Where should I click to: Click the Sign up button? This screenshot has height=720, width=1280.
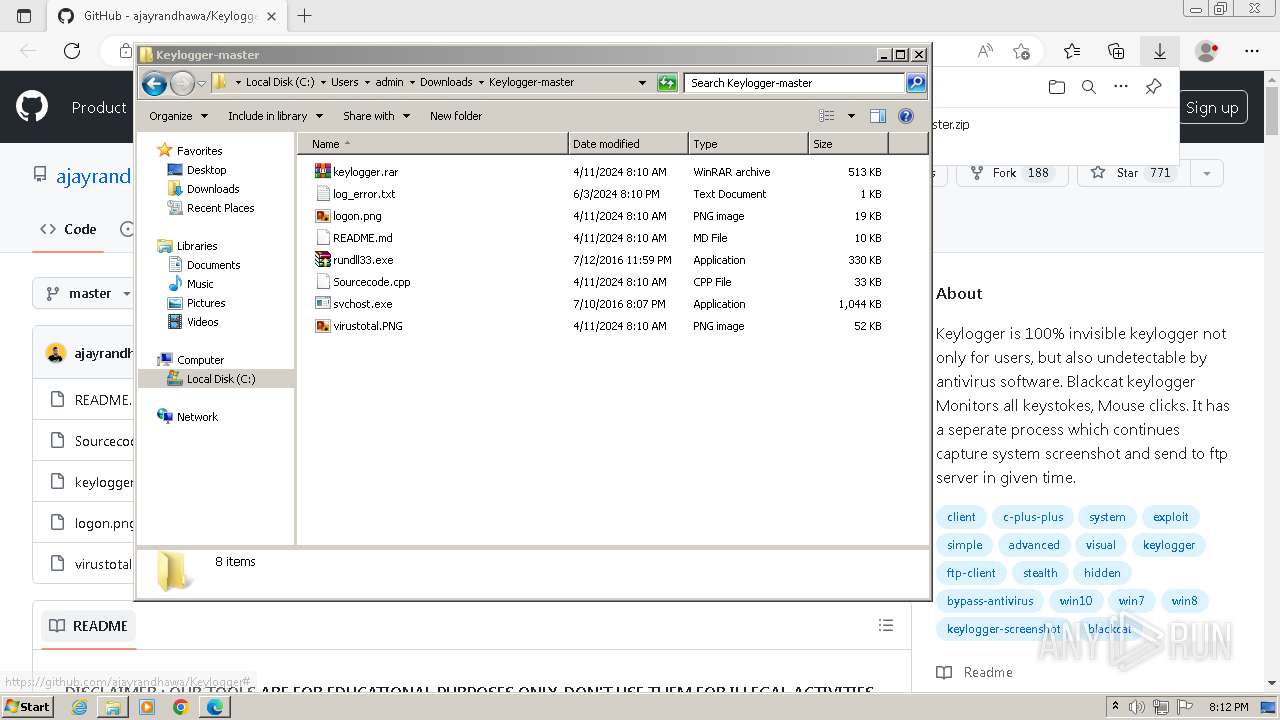click(1212, 107)
